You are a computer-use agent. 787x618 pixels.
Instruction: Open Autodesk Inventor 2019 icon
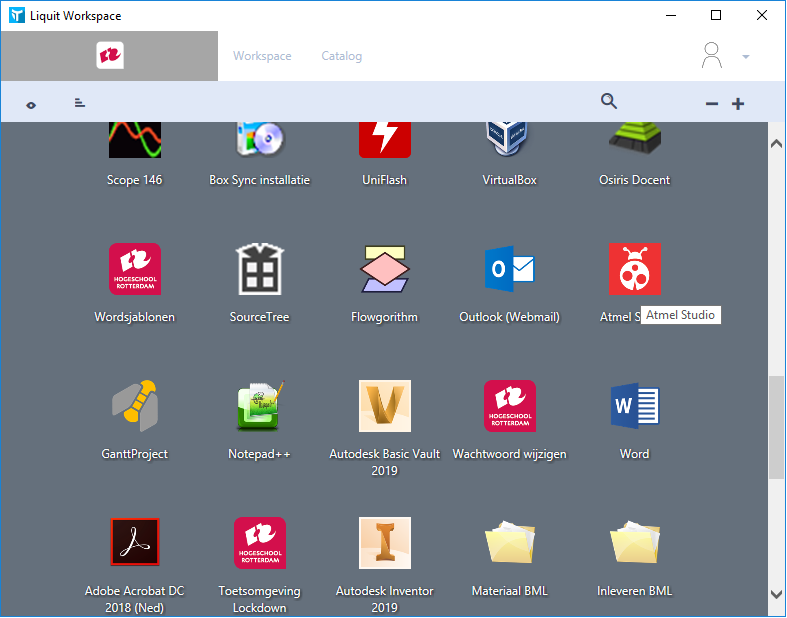tap(384, 542)
